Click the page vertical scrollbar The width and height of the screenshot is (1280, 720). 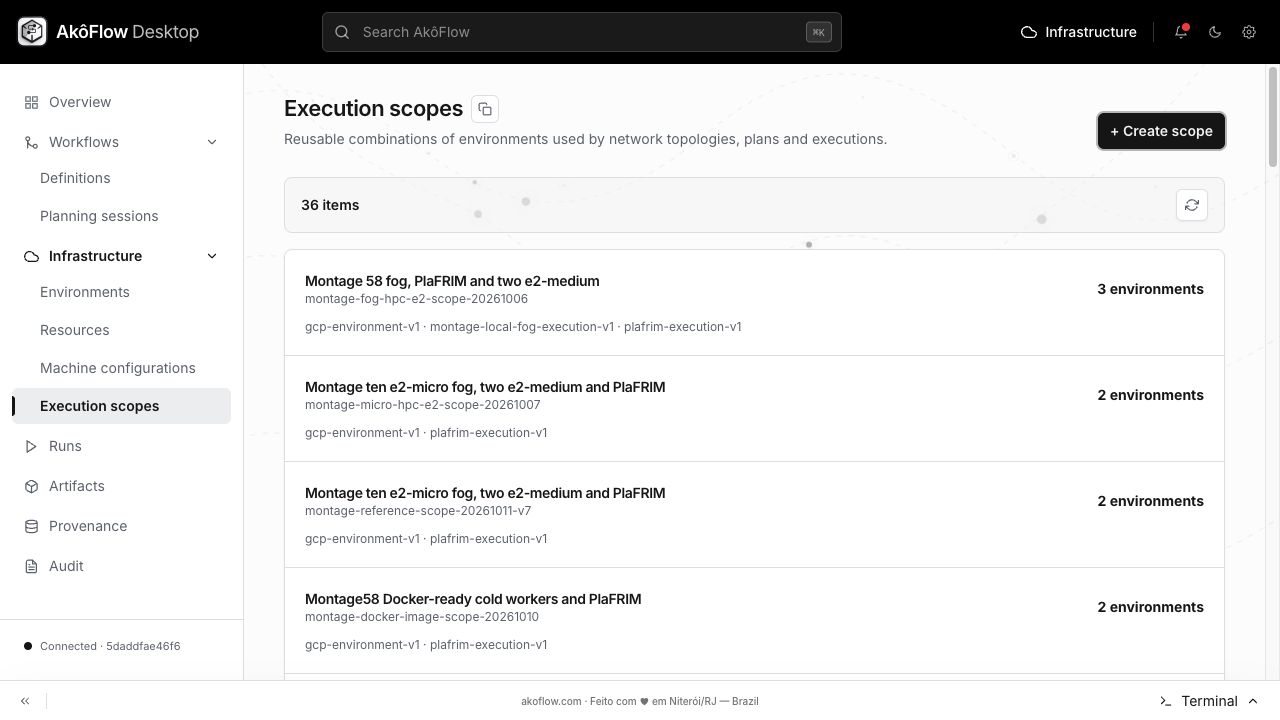(1273, 117)
